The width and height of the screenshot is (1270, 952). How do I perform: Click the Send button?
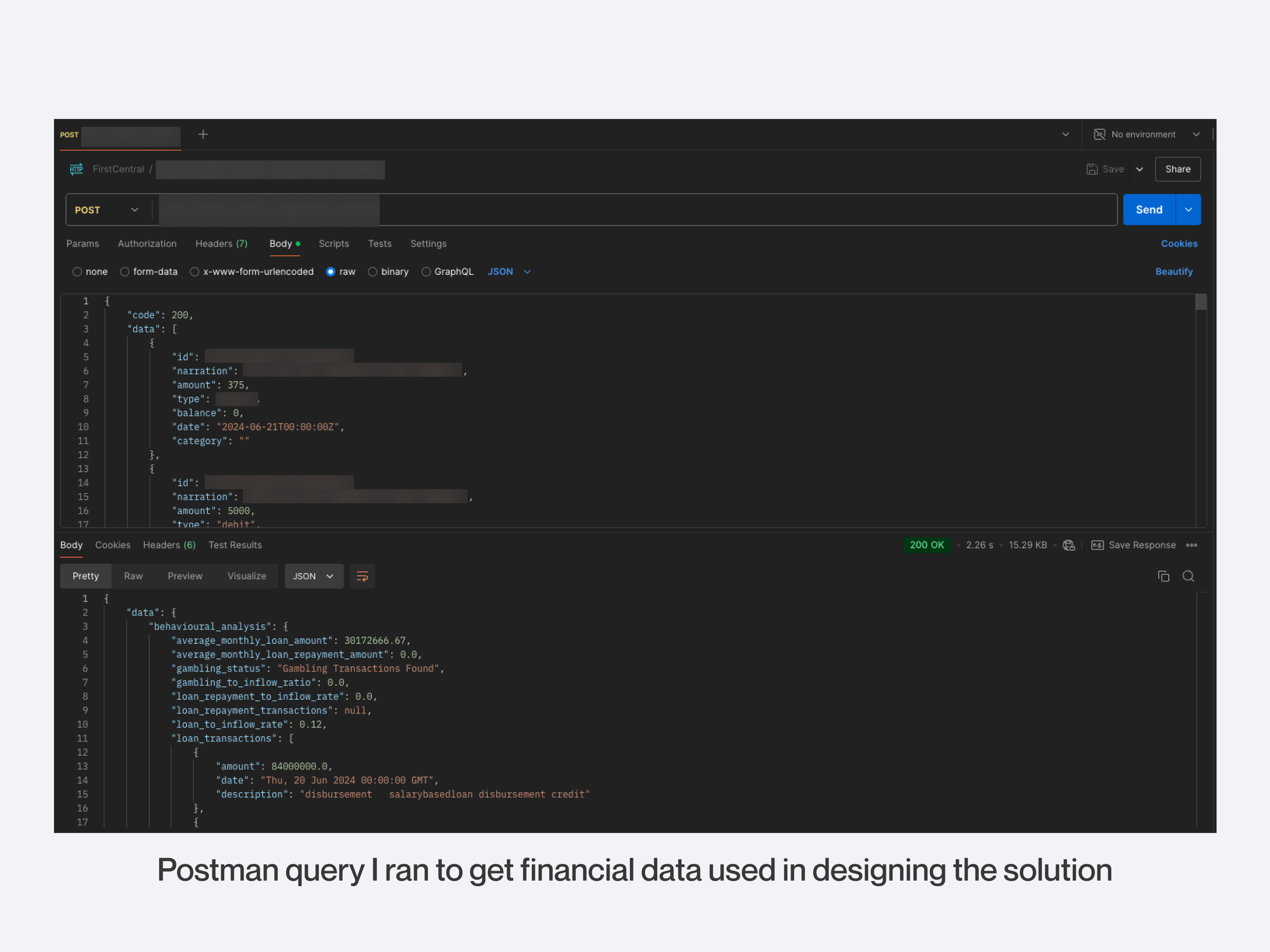pos(1149,210)
